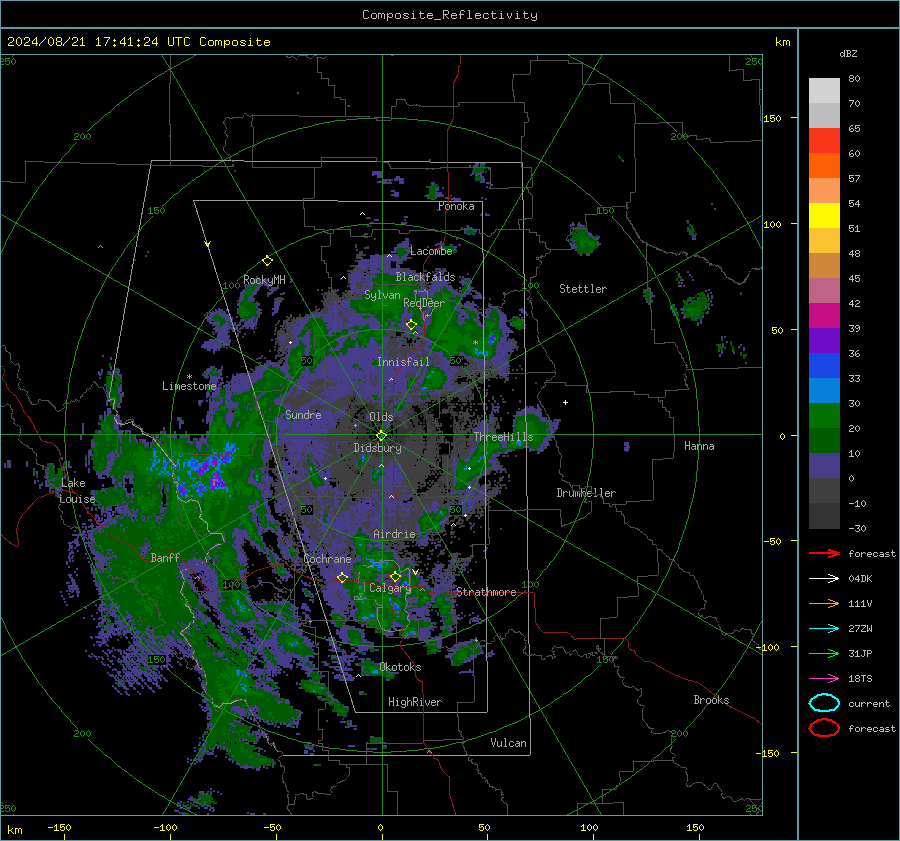Click the -150 tick label on bottom axis
Viewport: 900px width, 841px height.
59,827
